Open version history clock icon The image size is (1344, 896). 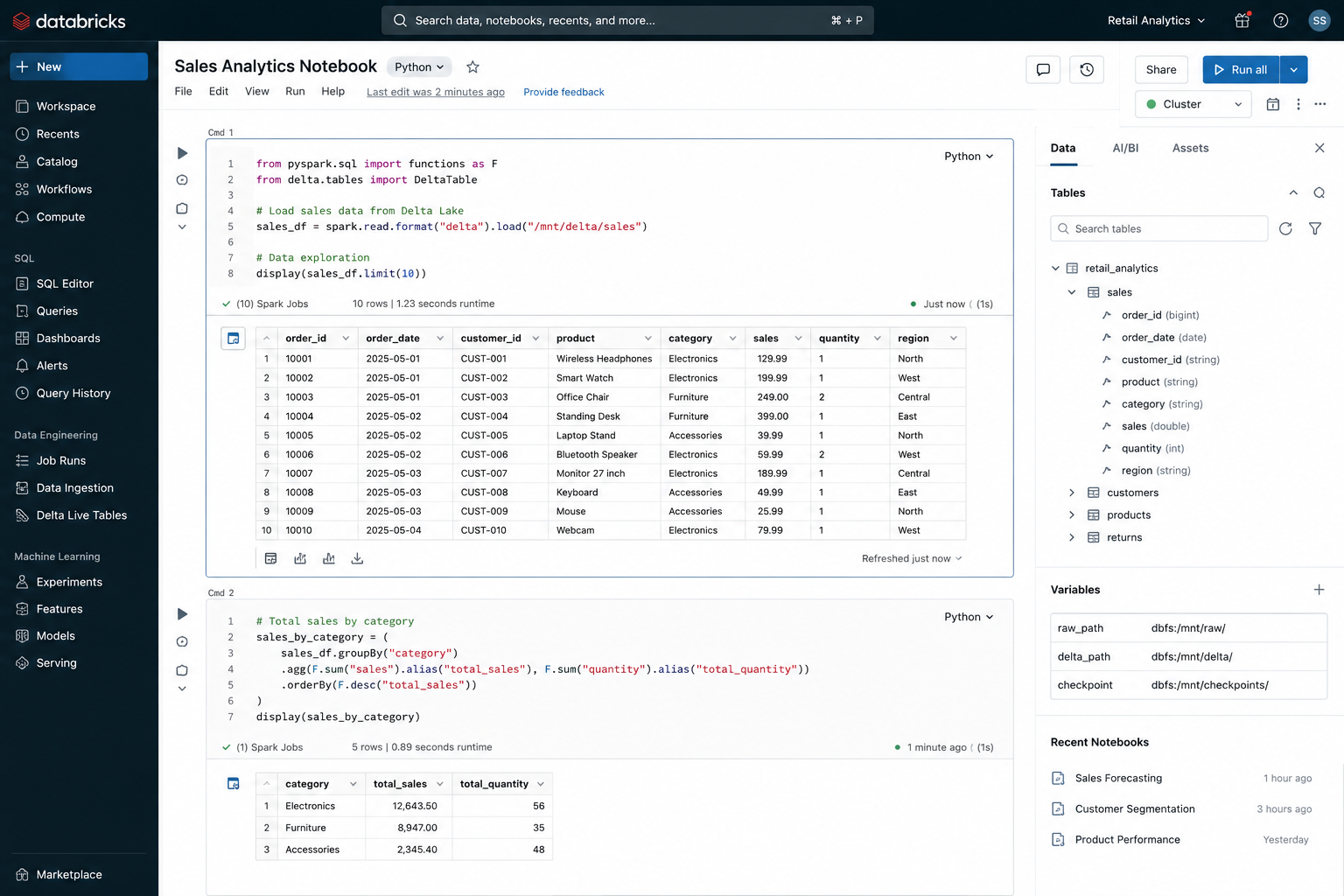point(1087,70)
